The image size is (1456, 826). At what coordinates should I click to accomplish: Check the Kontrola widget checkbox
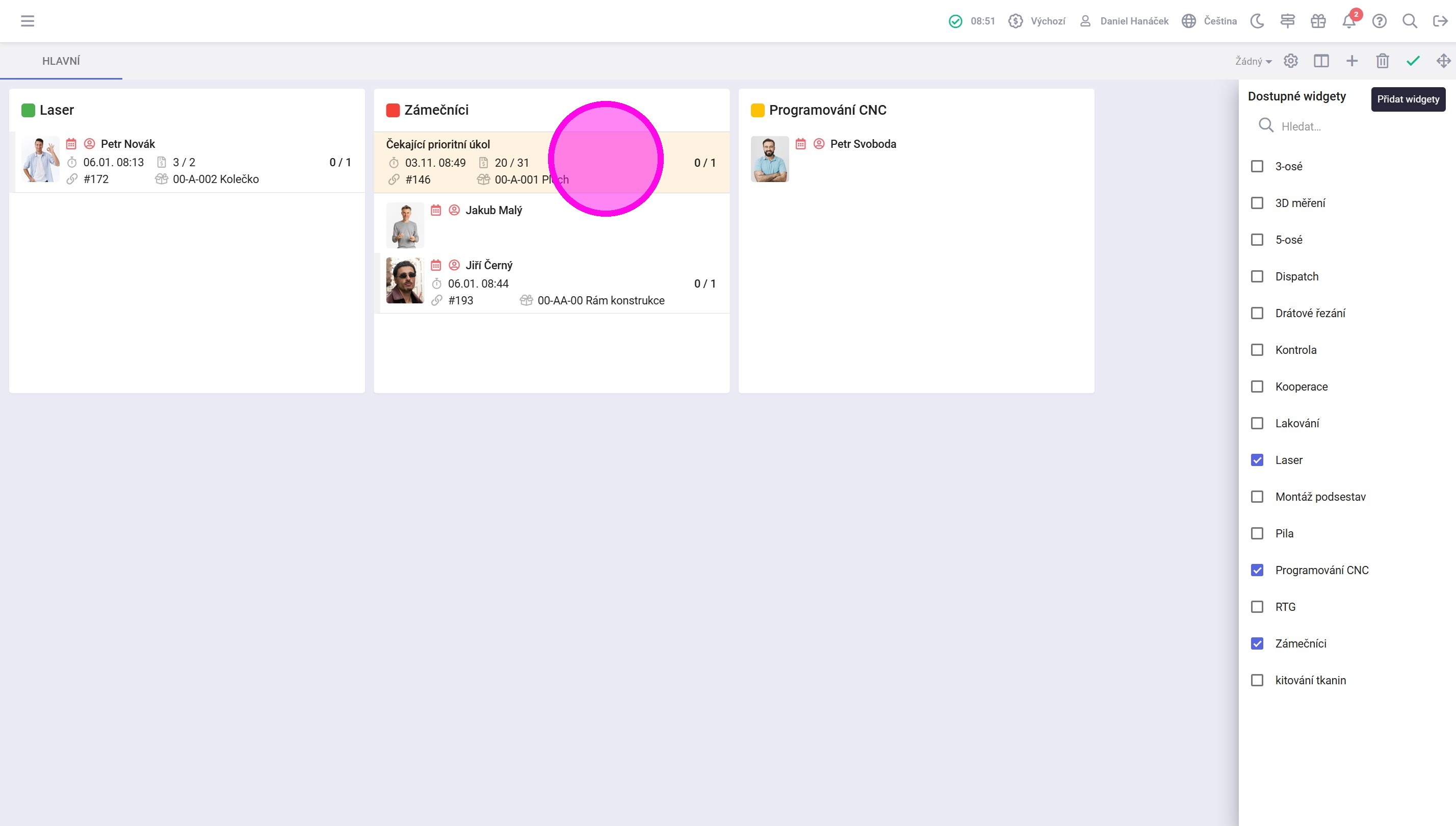[x=1257, y=350]
